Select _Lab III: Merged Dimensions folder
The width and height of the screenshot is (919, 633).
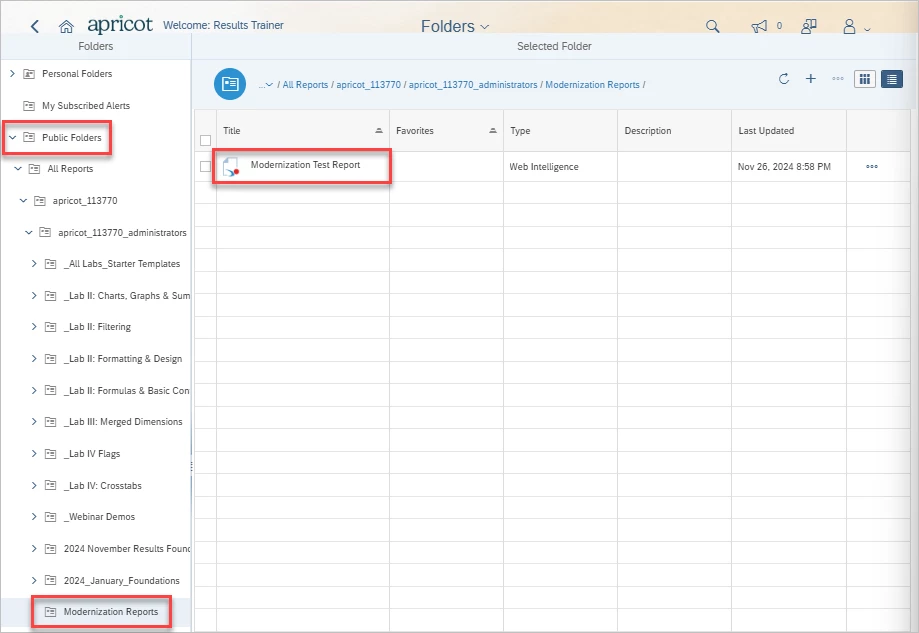pos(123,422)
